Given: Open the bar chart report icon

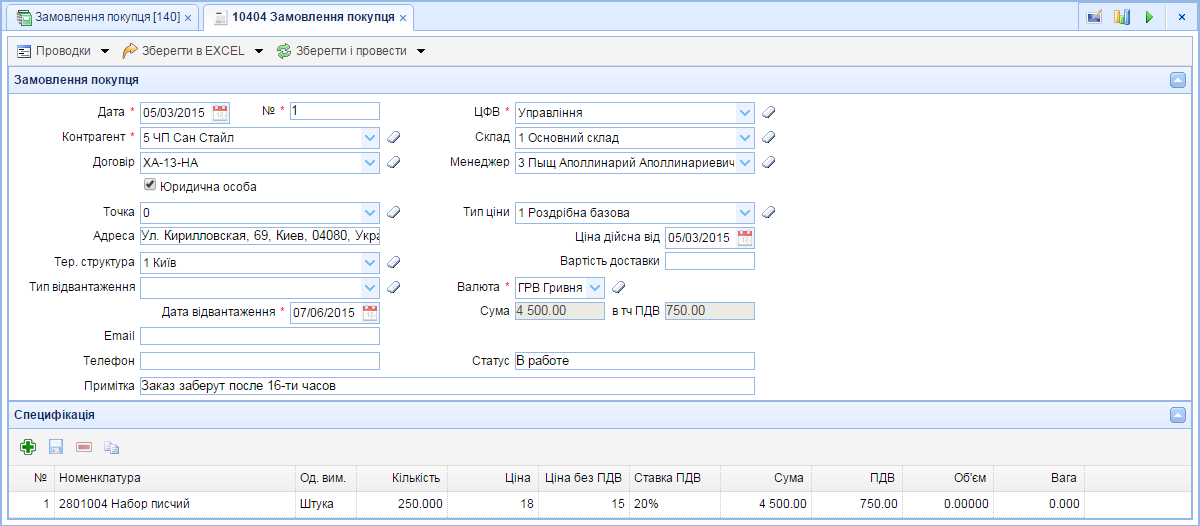Looking at the screenshot, I should pos(1122,17).
